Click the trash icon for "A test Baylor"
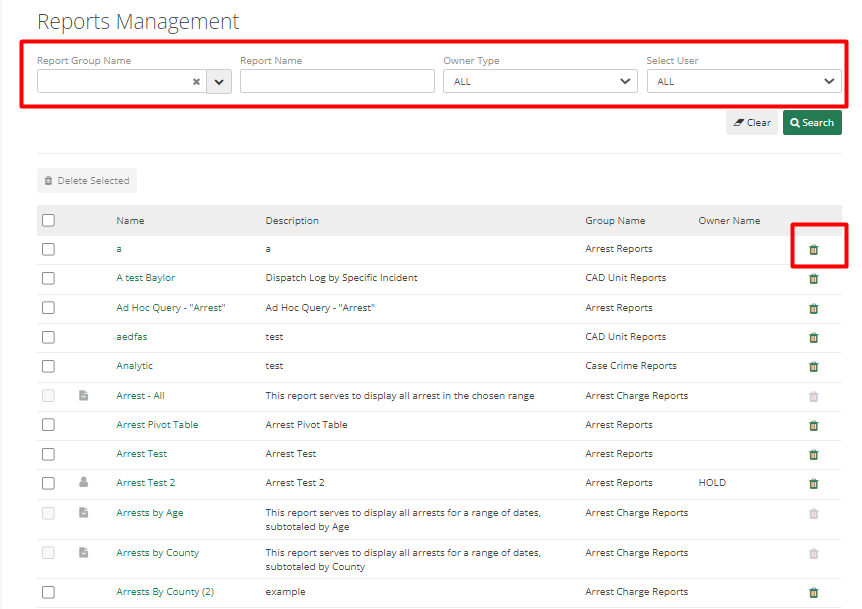Screen dimensions: 862x609 point(813,278)
